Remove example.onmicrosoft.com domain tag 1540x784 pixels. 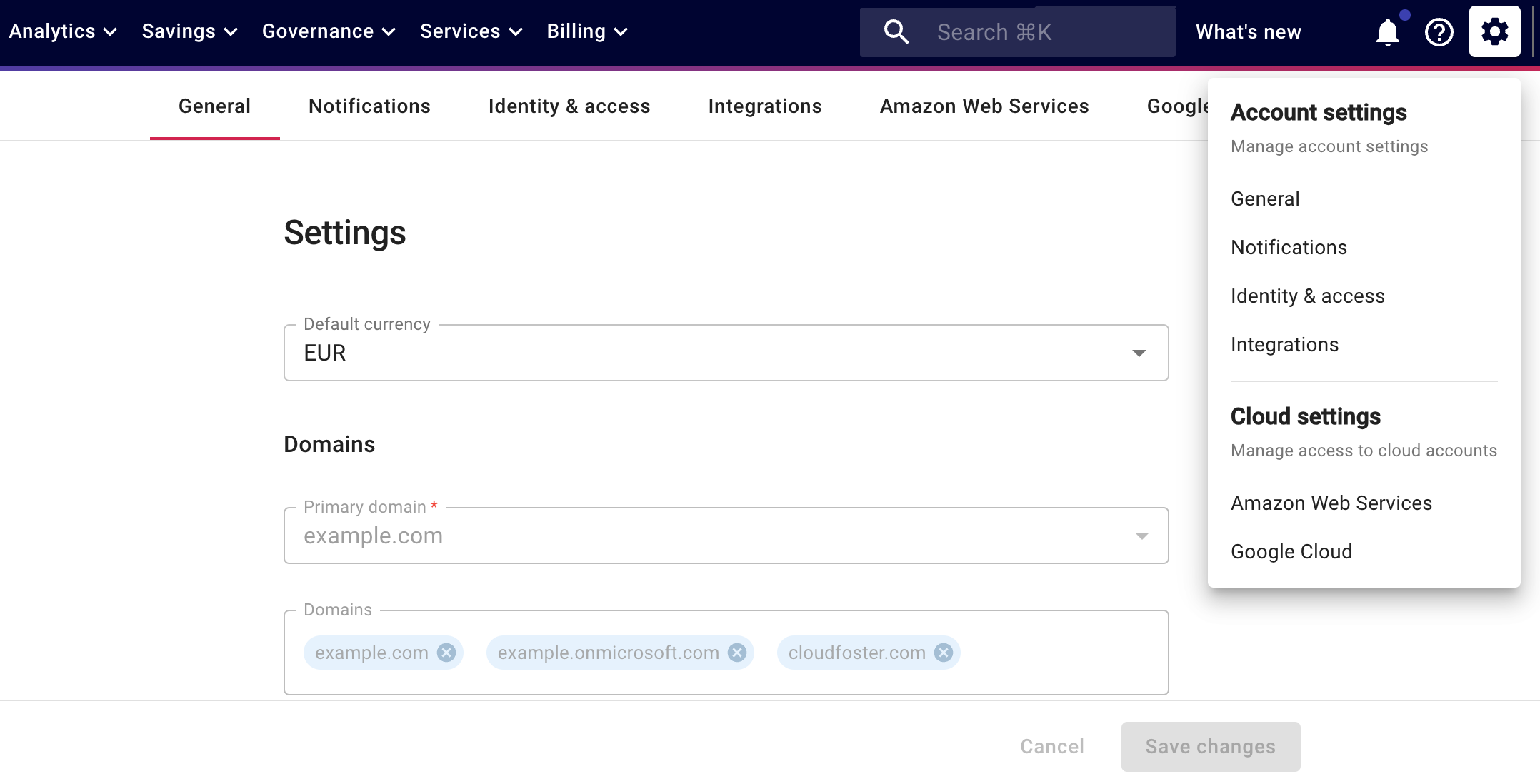coord(739,652)
